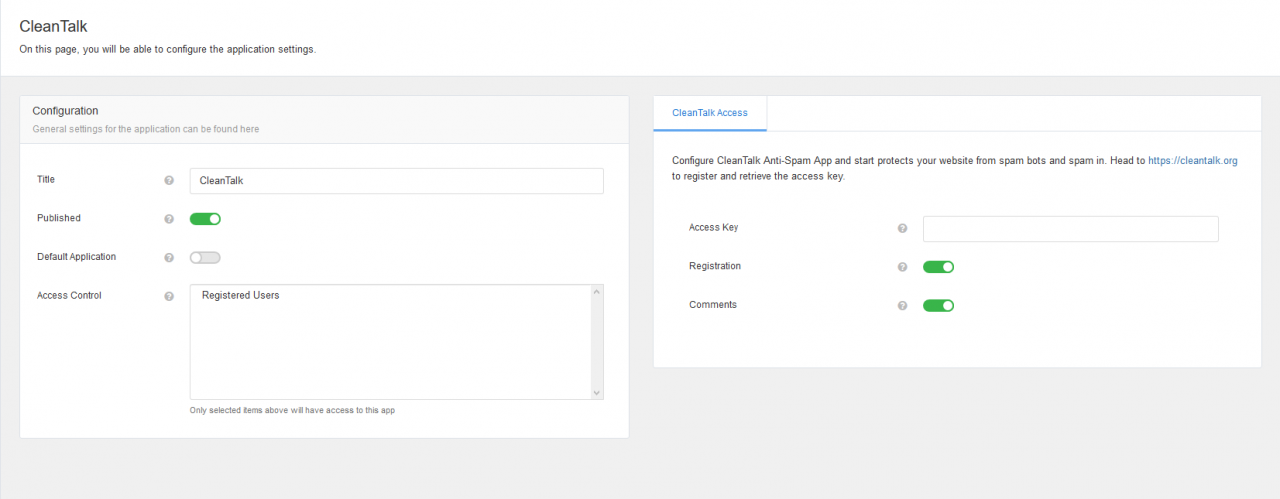The width and height of the screenshot is (1280, 499).
Task: Enable the Default Application switch
Action: 205,257
